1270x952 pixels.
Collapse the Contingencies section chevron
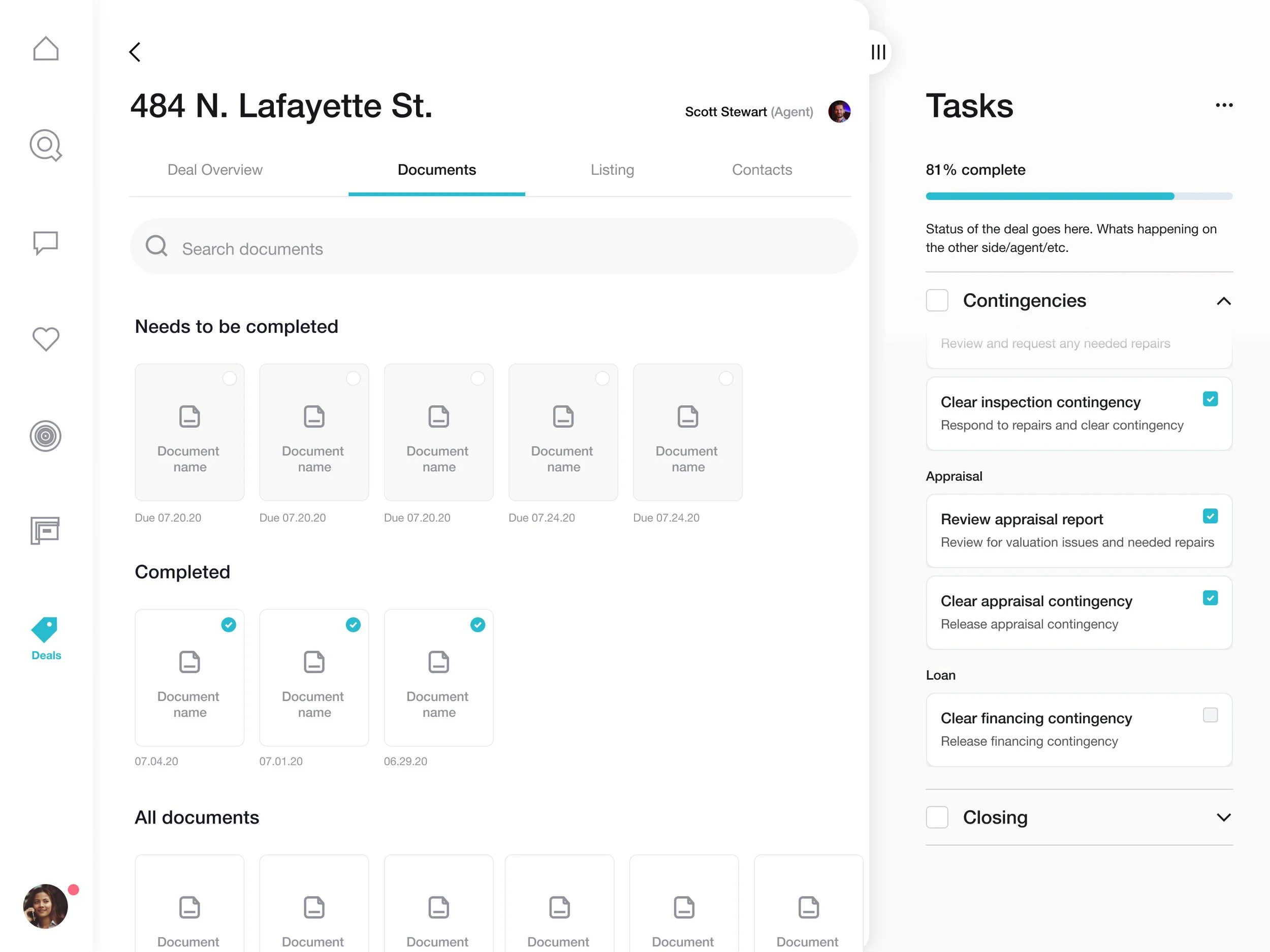pyautogui.click(x=1224, y=301)
